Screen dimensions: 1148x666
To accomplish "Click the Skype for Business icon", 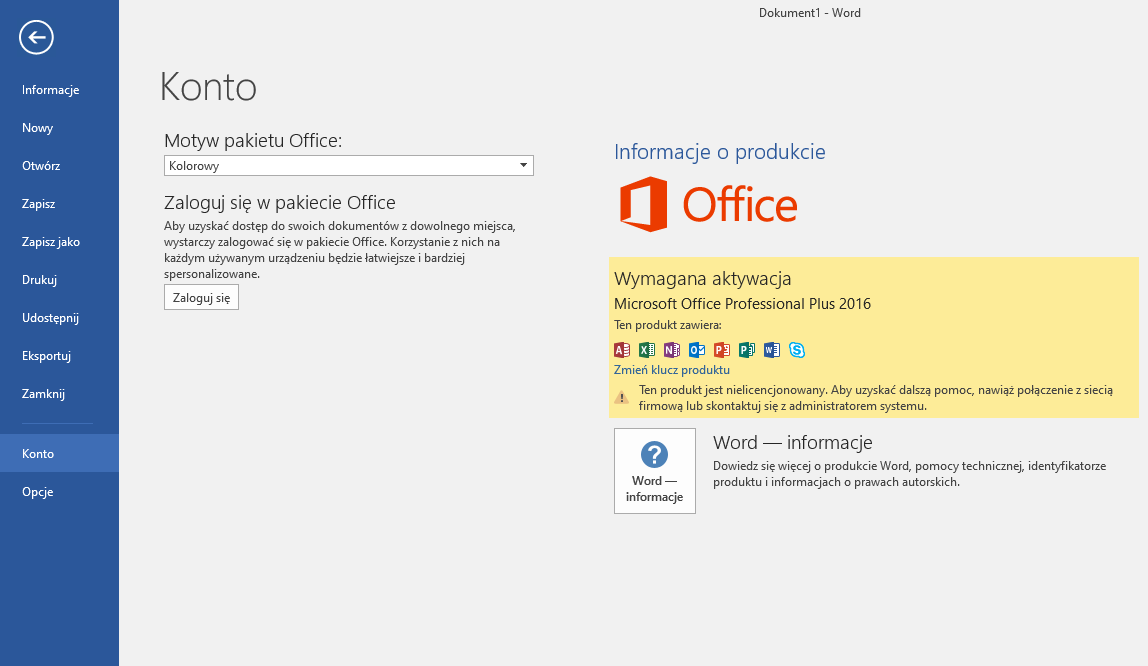I will [x=797, y=350].
